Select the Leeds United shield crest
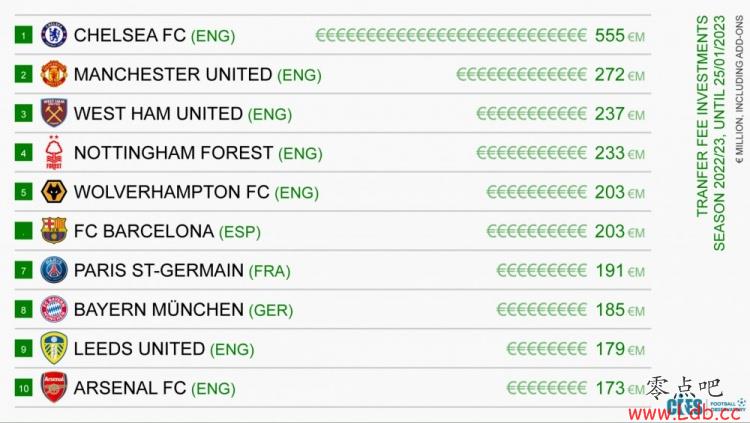 54,348
